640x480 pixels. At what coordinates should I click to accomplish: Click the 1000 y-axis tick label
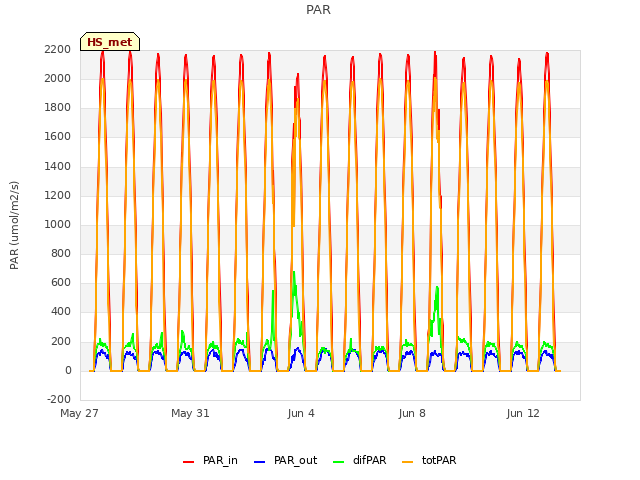58,224
